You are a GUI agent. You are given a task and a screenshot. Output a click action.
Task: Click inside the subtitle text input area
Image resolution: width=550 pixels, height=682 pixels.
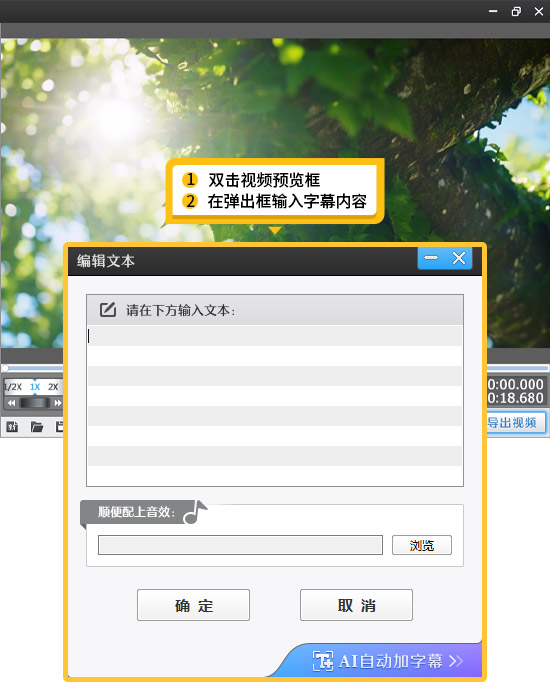click(x=275, y=405)
